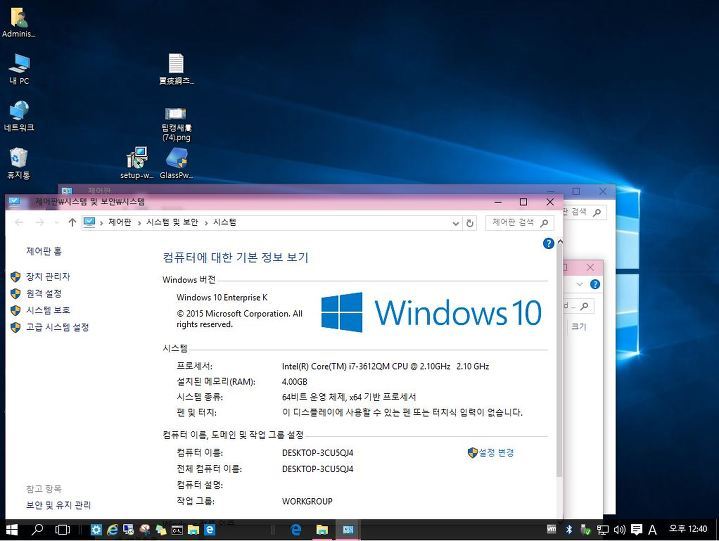Click the 제어판 breadcrumb segment
This screenshot has height=541, width=719.
pyautogui.click(x=120, y=222)
